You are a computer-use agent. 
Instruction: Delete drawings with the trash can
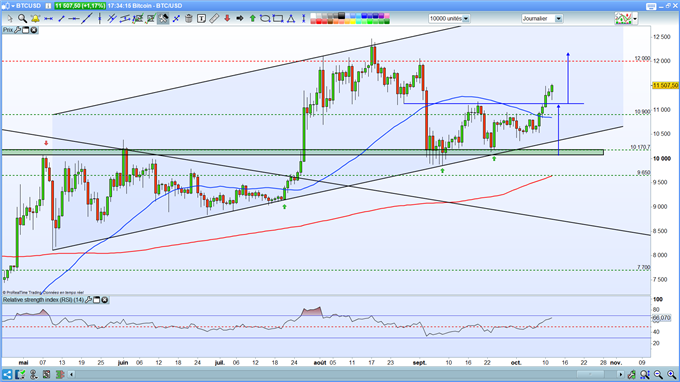[x=189, y=19]
